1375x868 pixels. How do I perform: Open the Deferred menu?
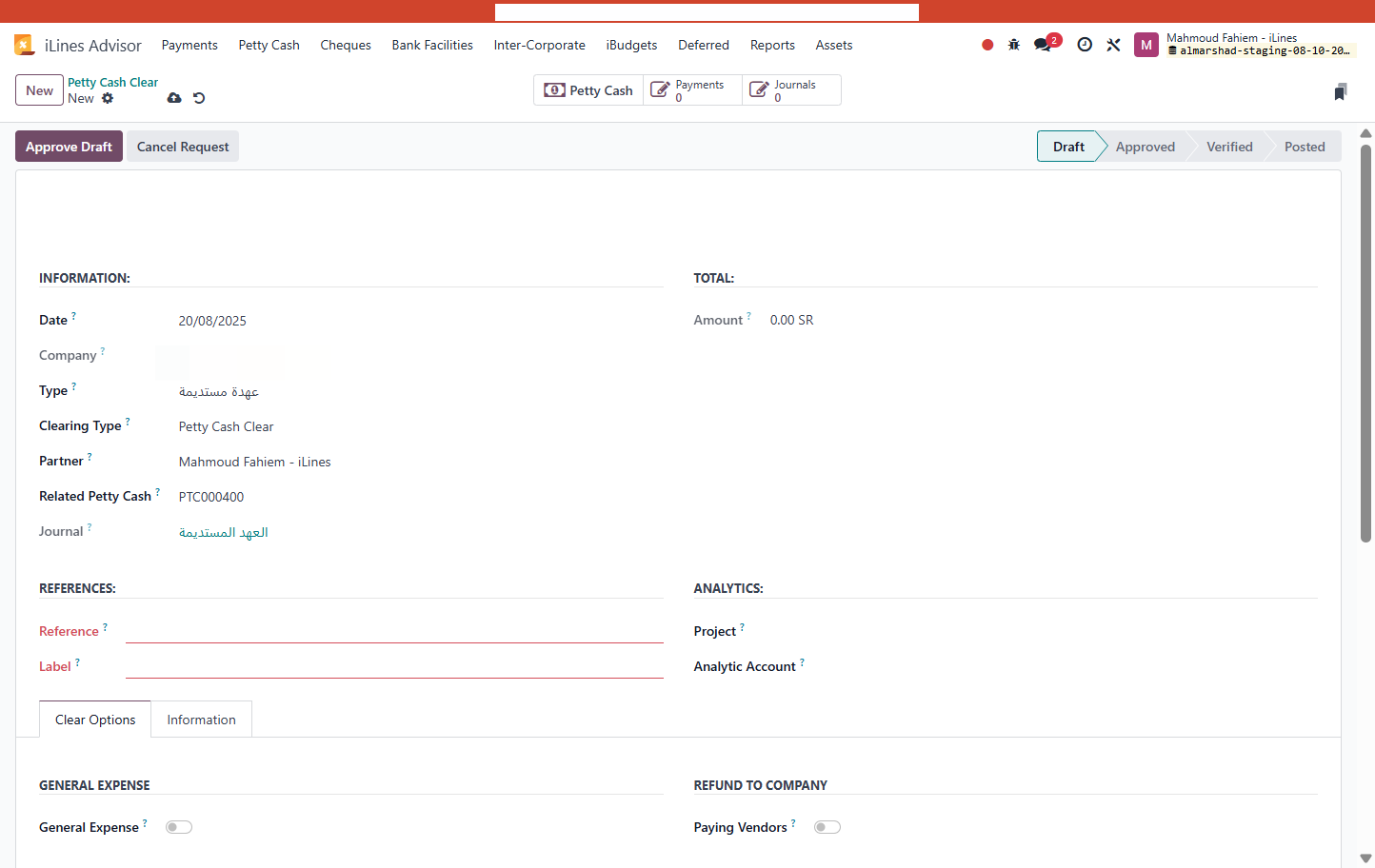coord(704,45)
